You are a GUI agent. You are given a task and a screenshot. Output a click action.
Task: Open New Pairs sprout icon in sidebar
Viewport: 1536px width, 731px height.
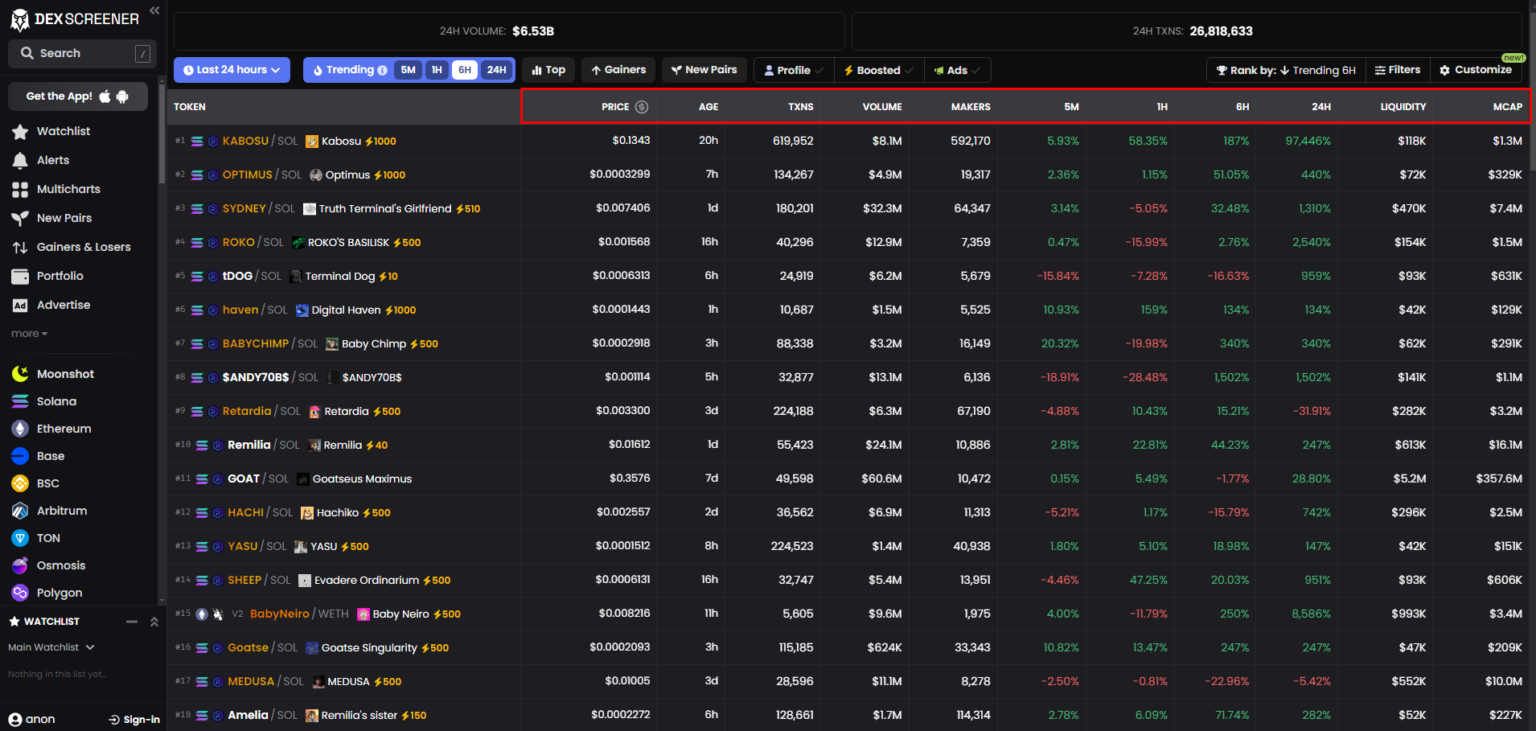click(19, 218)
